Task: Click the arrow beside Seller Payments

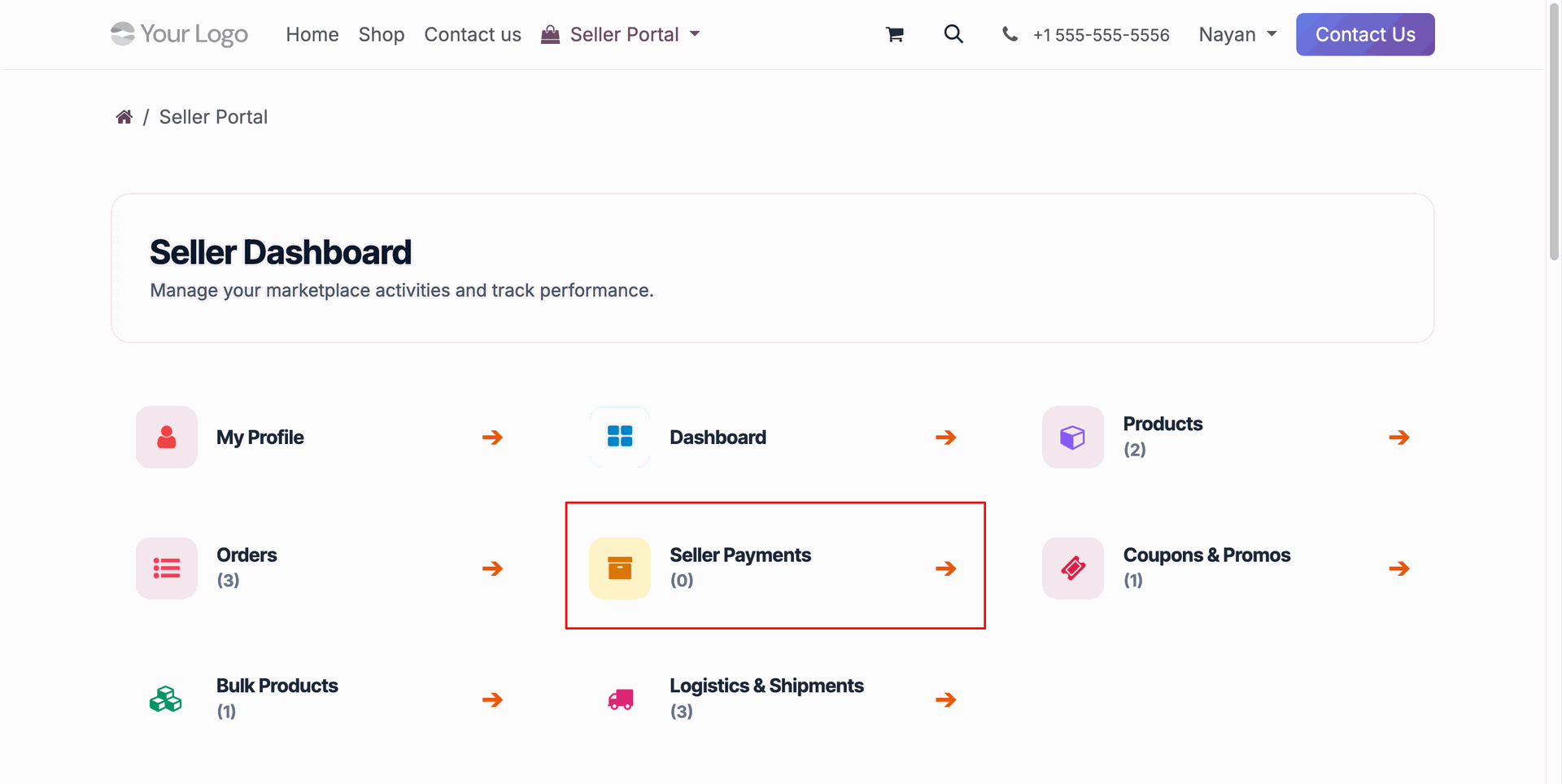Action: pyautogui.click(x=945, y=568)
